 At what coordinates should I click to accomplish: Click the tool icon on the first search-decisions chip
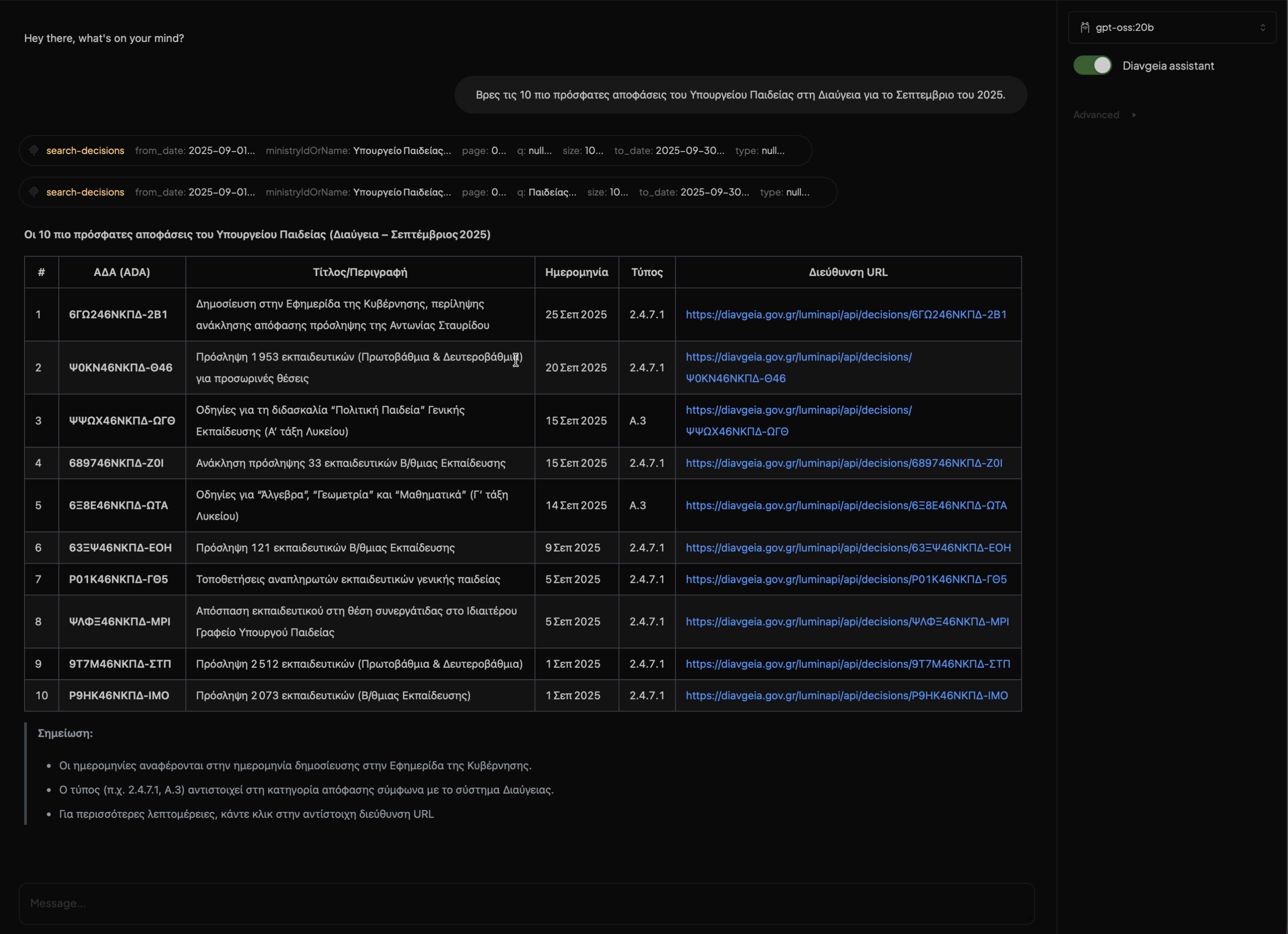34,151
